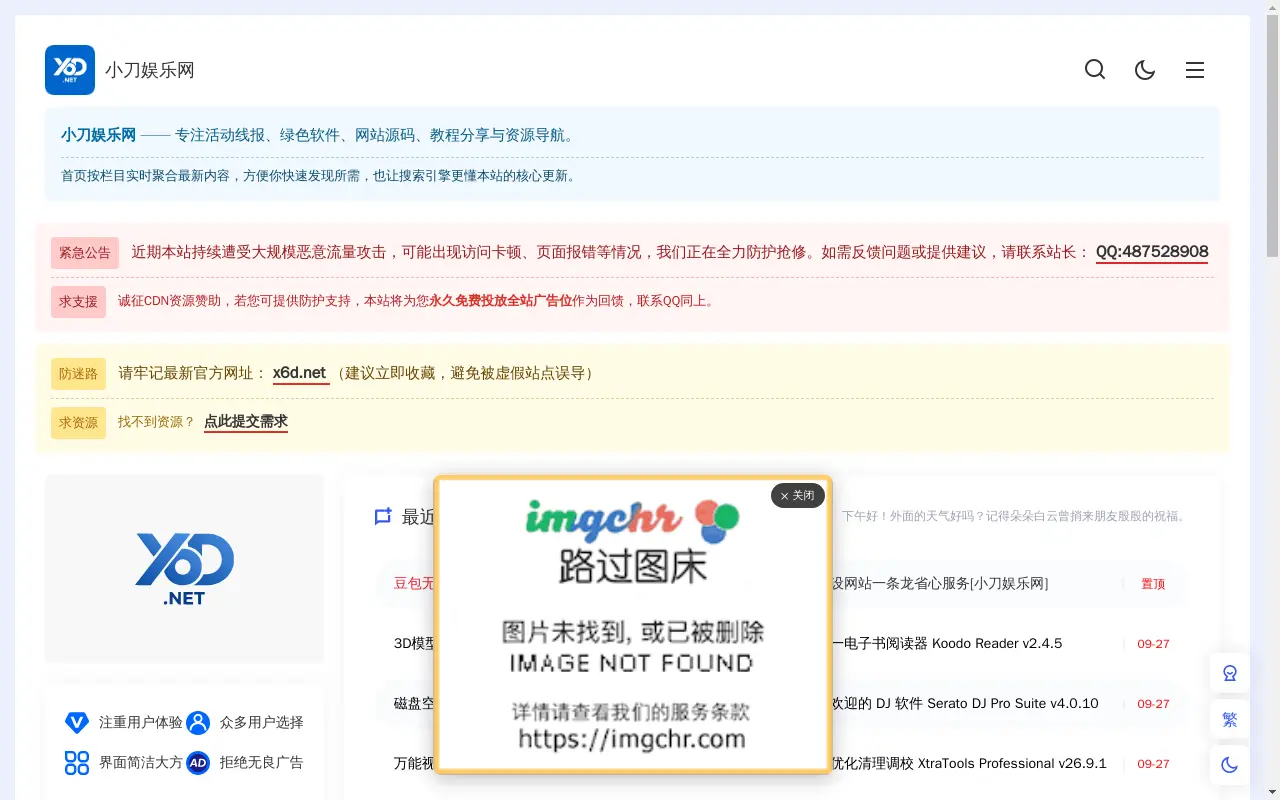The height and width of the screenshot is (800, 1280).
Task: Open the QQ:487528908 contact link
Action: coord(1152,252)
